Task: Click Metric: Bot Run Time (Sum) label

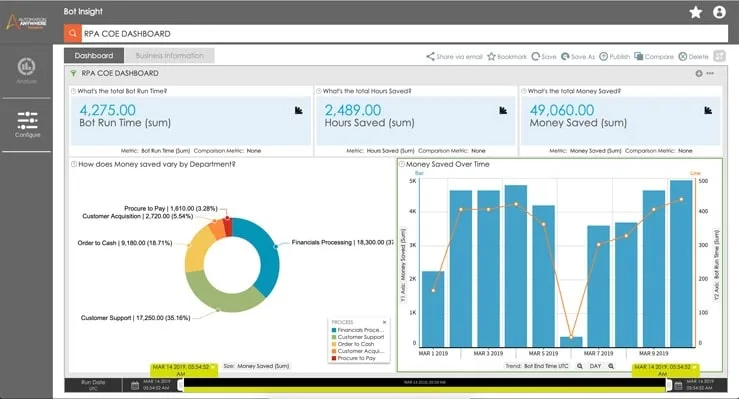Action: click(155, 151)
